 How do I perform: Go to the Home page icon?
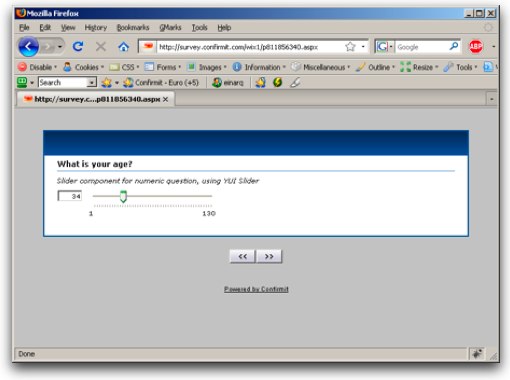(x=123, y=47)
